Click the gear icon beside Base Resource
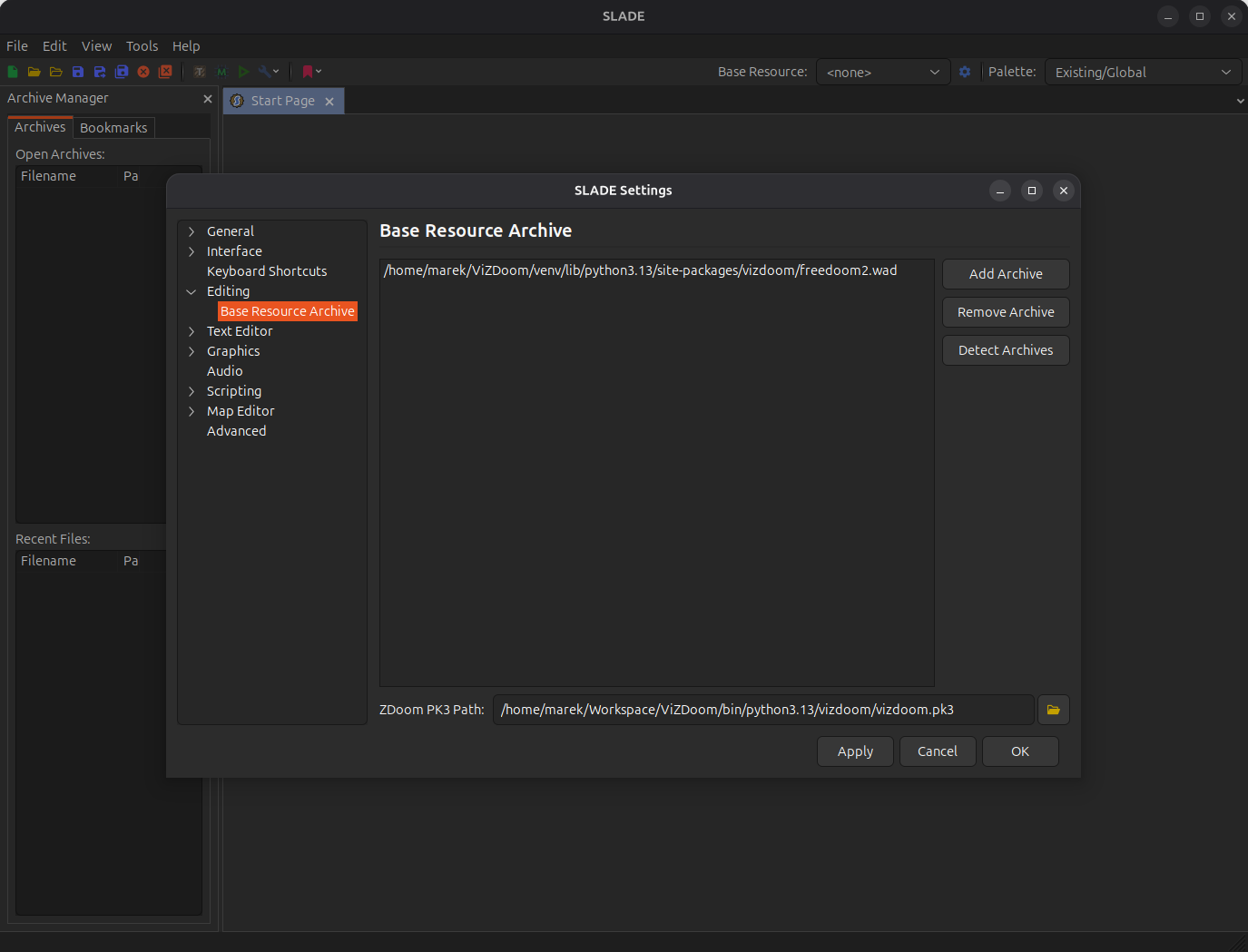The width and height of the screenshot is (1248, 952). pyautogui.click(x=965, y=72)
